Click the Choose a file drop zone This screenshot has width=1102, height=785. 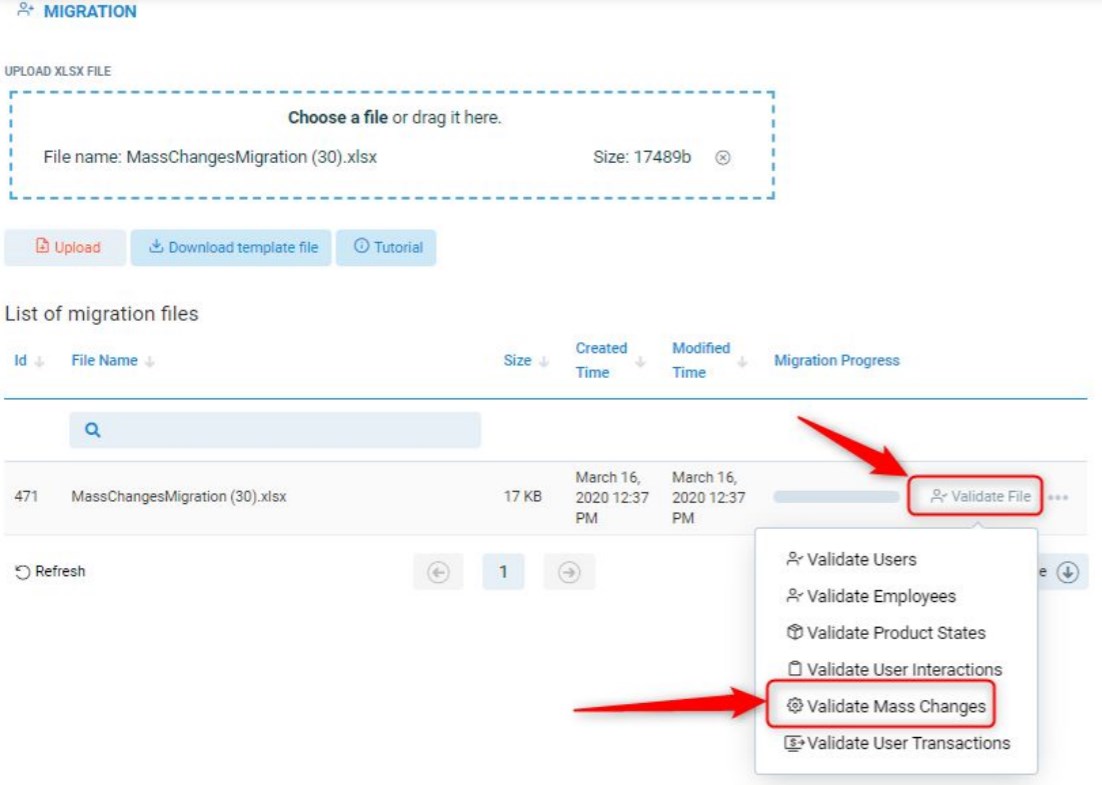click(393, 118)
